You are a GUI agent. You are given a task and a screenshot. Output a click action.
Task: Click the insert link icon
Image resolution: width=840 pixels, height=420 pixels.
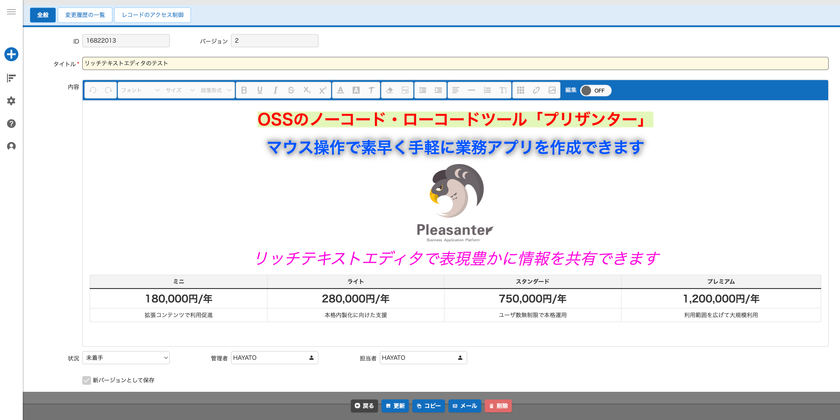(536, 91)
